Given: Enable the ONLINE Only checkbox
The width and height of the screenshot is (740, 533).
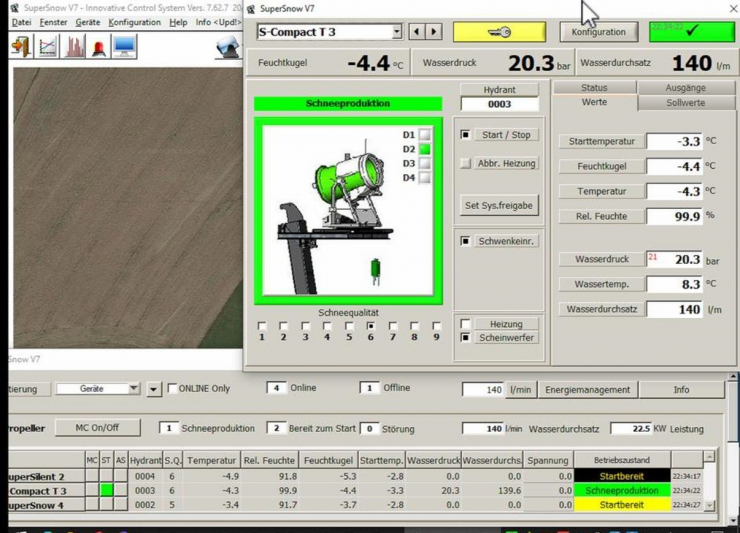Looking at the screenshot, I should (x=173, y=388).
